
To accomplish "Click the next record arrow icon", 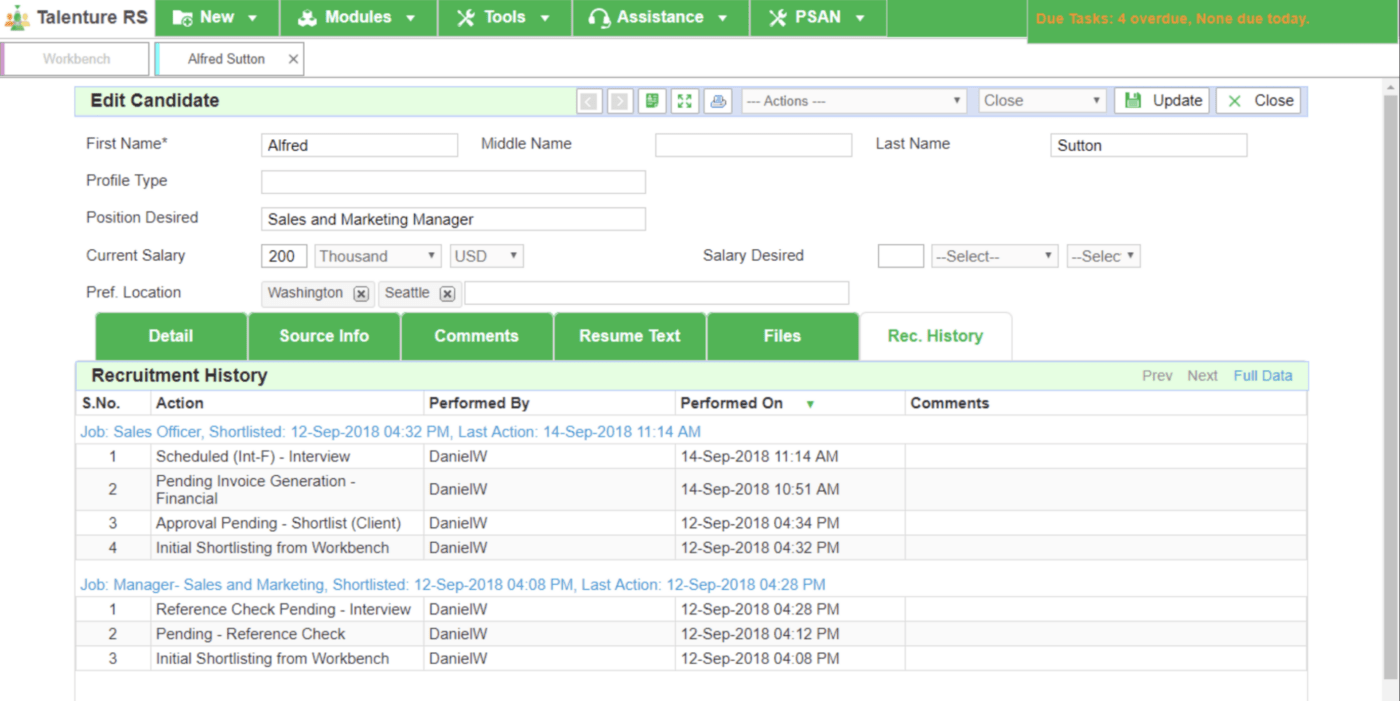I will click(620, 101).
